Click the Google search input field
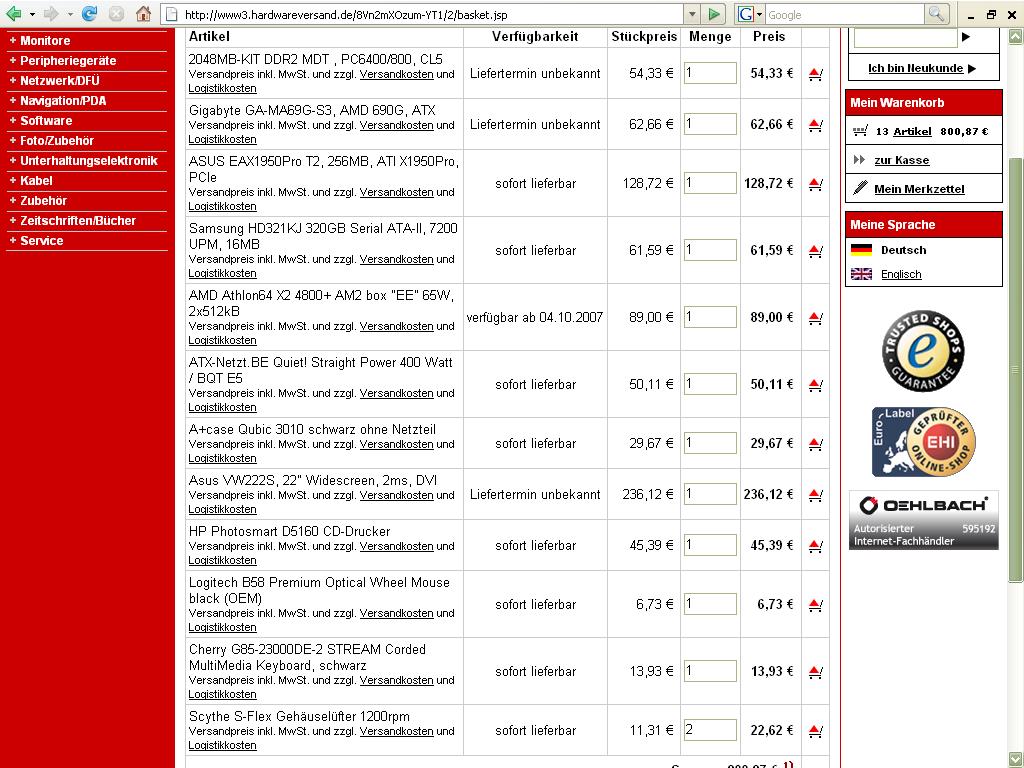Image resolution: width=1024 pixels, height=768 pixels. [844, 14]
